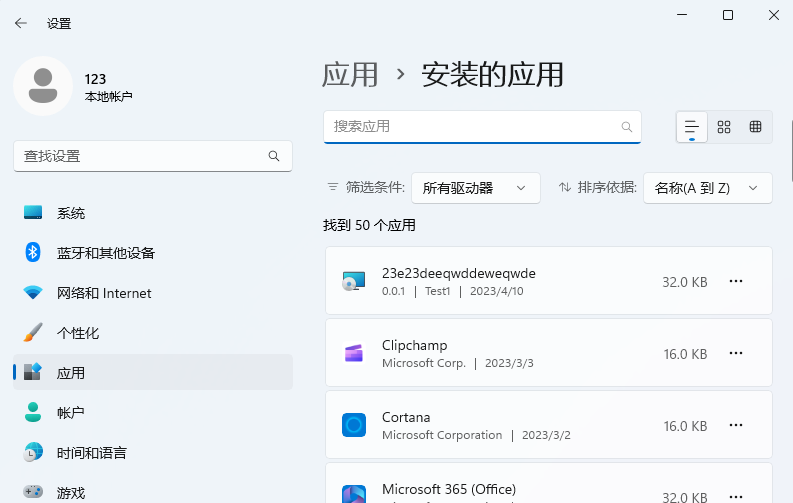Click the 123 user profile avatar

(x=43, y=86)
